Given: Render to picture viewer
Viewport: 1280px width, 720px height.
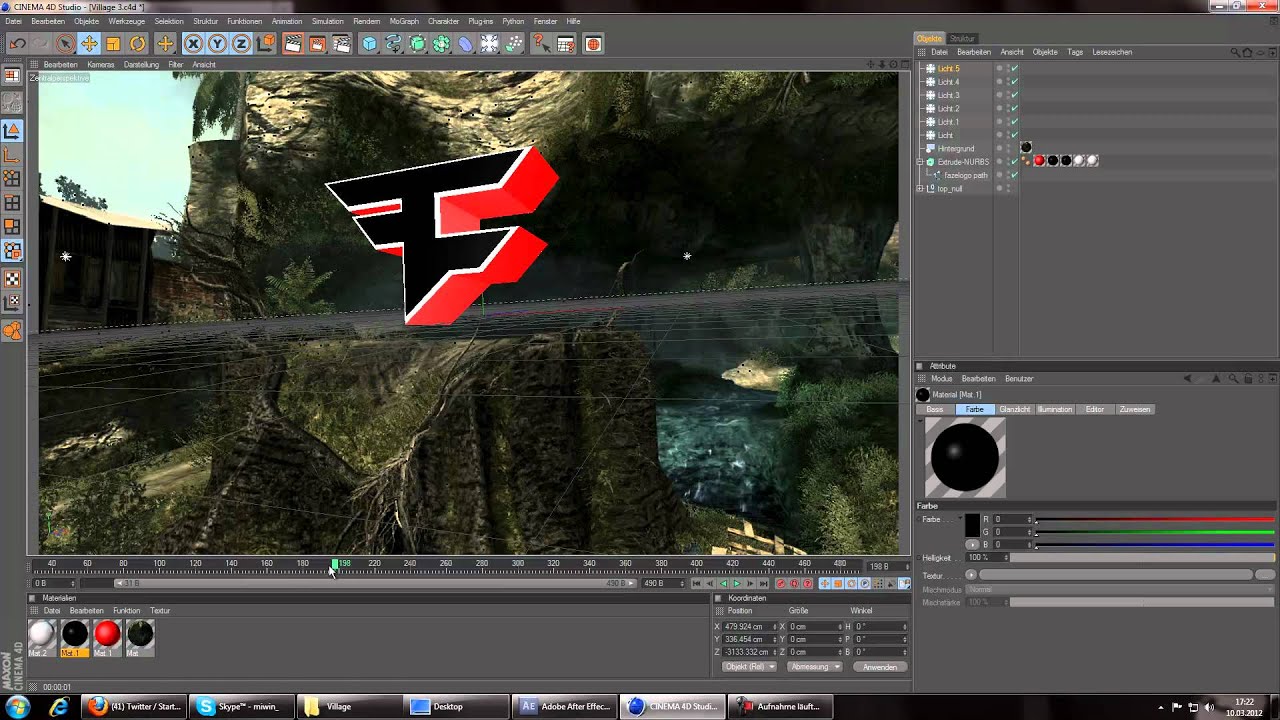Looking at the screenshot, I should point(317,44).
